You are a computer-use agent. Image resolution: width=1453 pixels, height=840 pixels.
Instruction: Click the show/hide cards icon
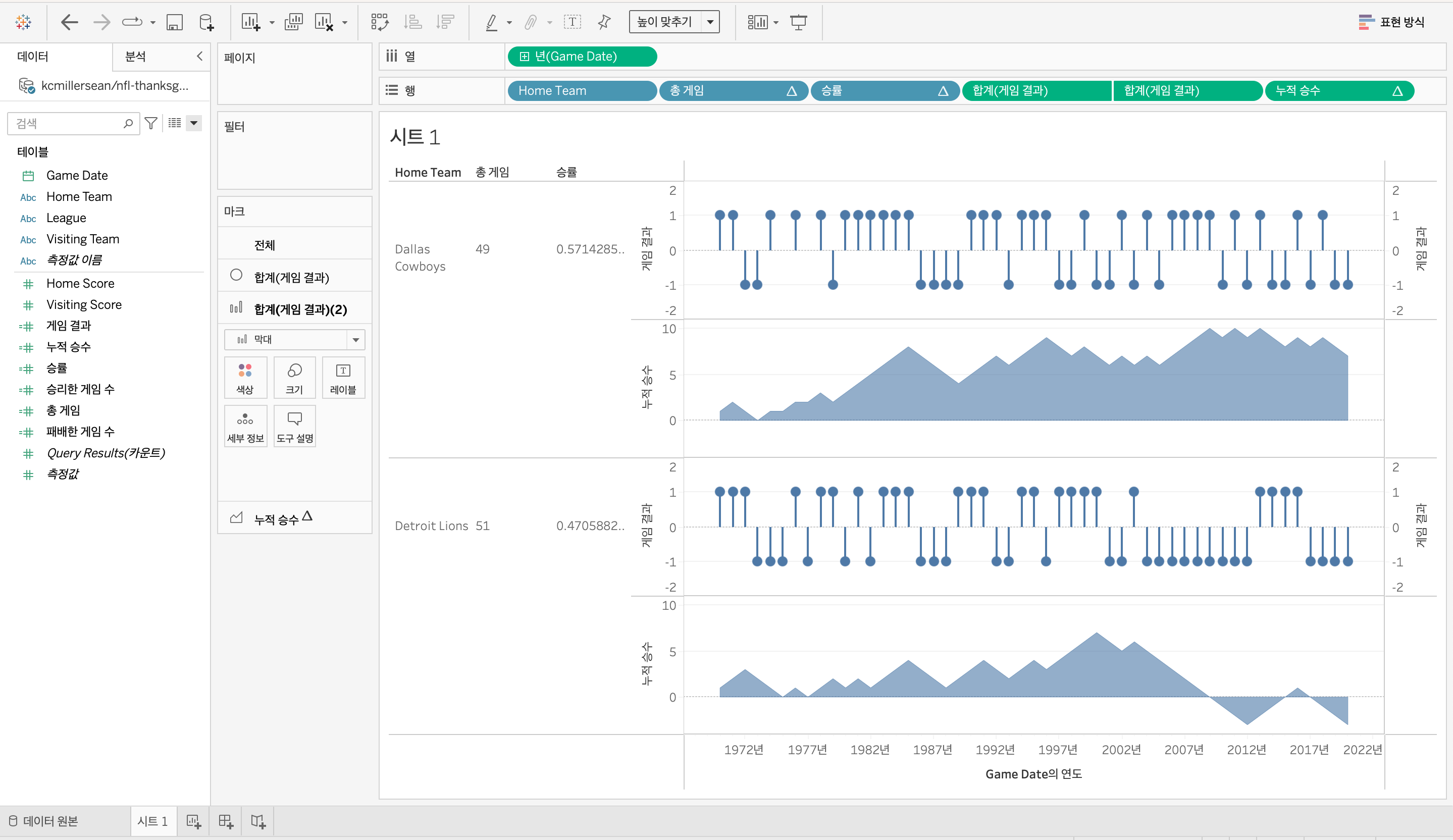click(758, 23)
